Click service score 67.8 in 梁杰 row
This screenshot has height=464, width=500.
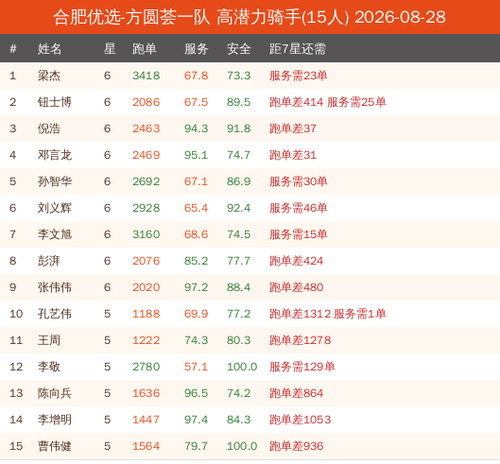pyautogui.click(x=196, y=76)
